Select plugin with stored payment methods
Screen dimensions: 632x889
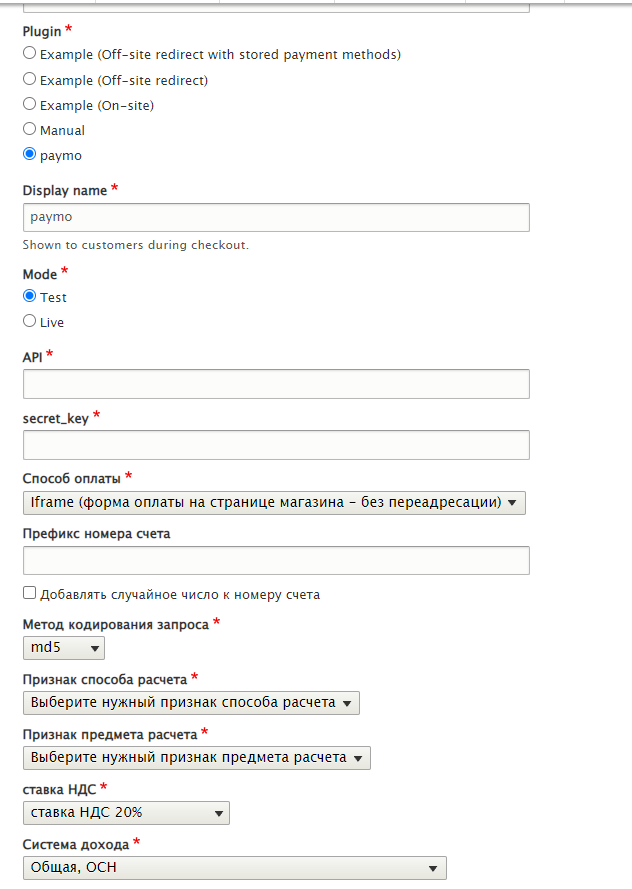(x=29, y=54)
